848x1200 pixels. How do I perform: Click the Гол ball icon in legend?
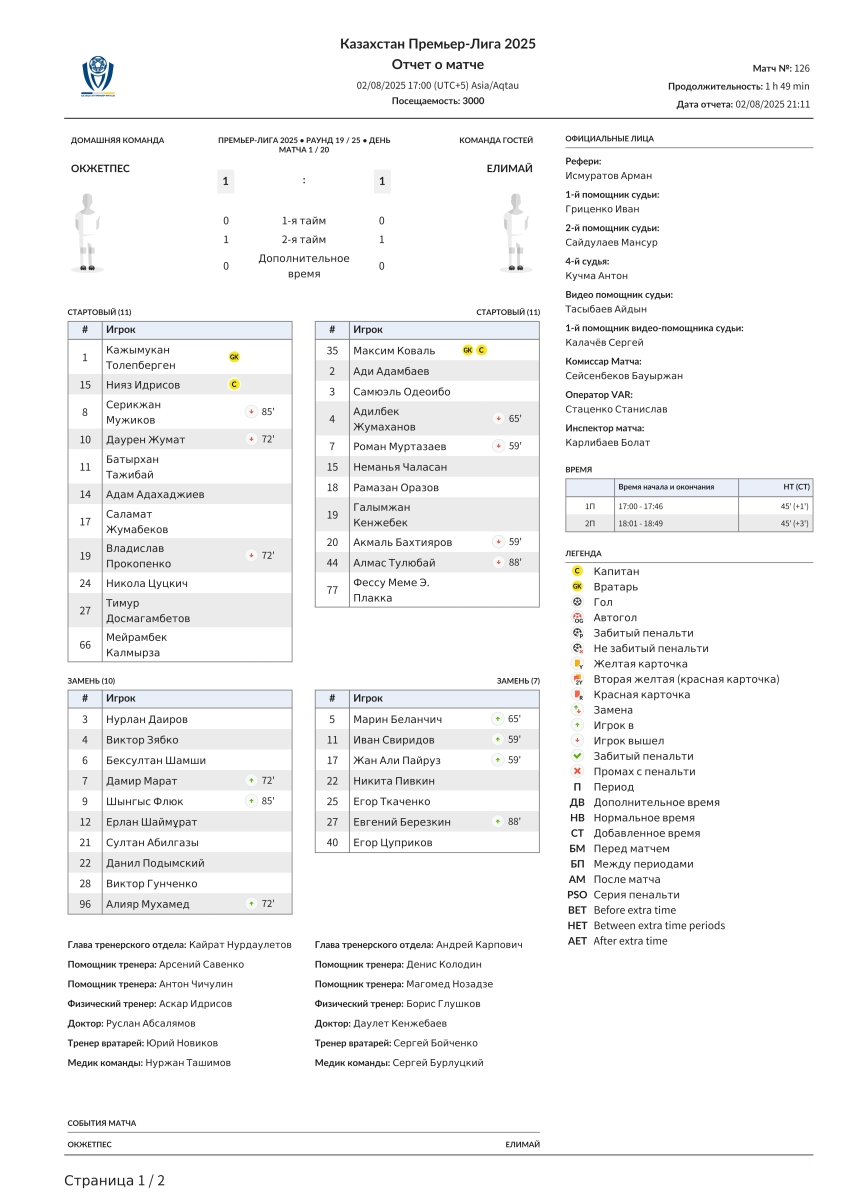pyautogui.click(x=577, y=602)
